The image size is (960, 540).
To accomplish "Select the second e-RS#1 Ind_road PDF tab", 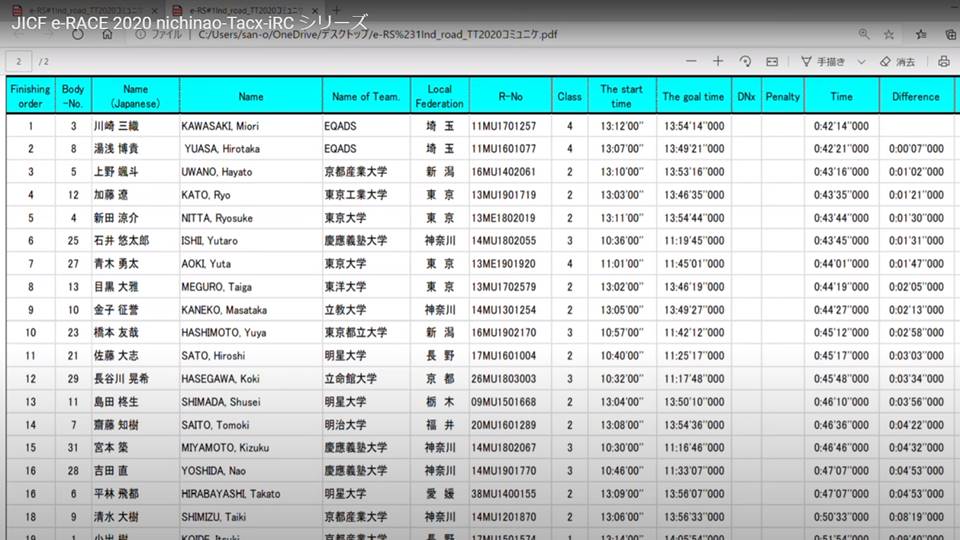I will [240, 9].
